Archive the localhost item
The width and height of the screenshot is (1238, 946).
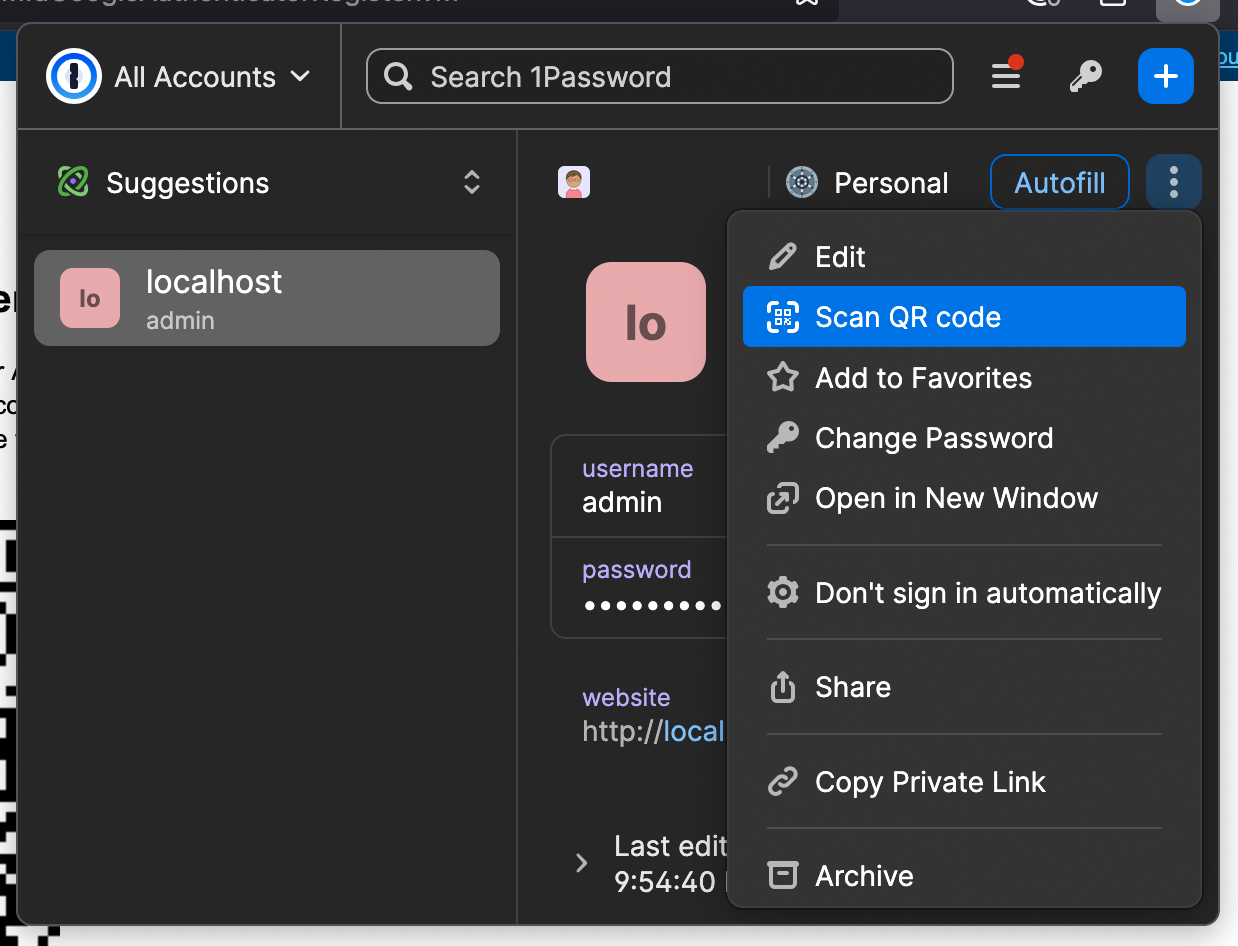864,876
